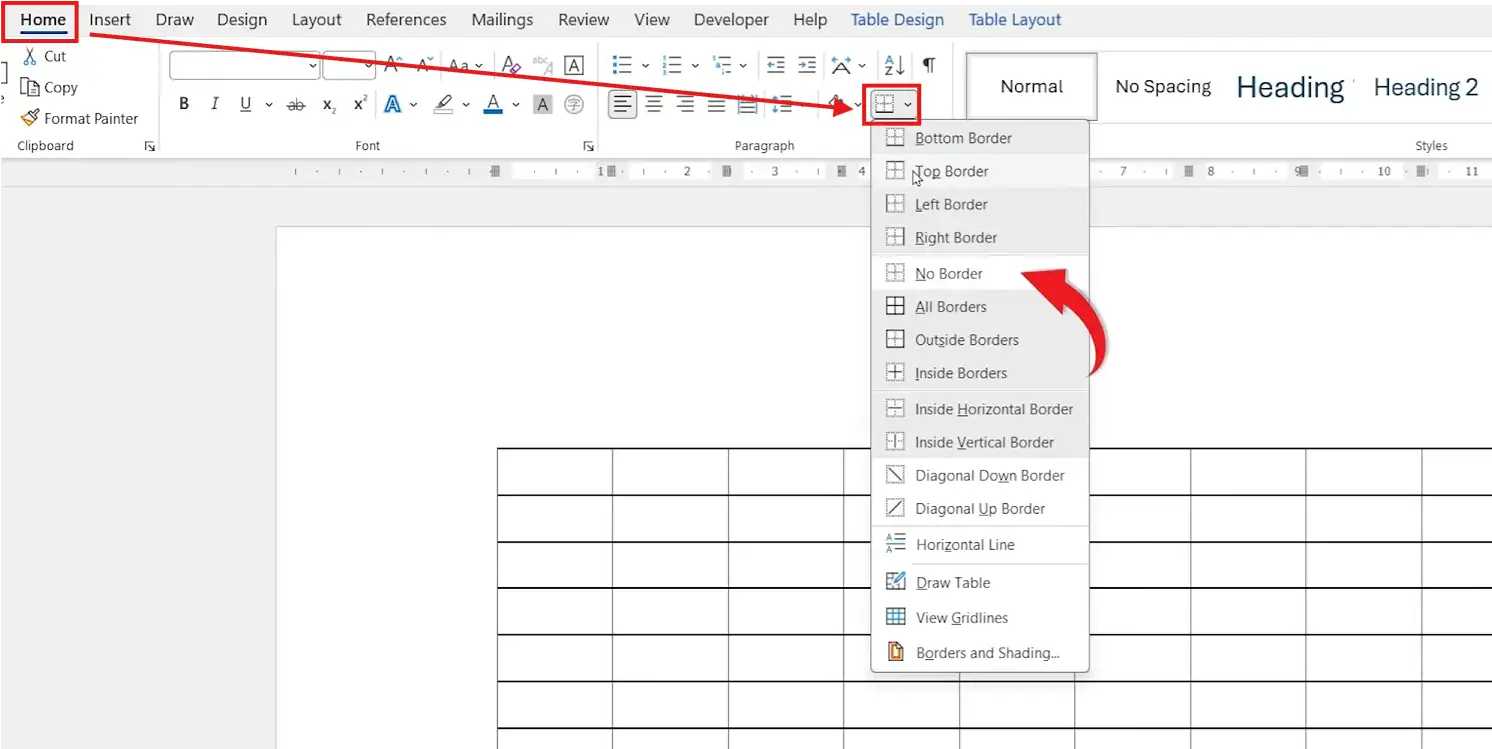Viewport: 1492px width, 749px height.
Task: Sort the selection A to Z
Action: (x=894, y=65)
